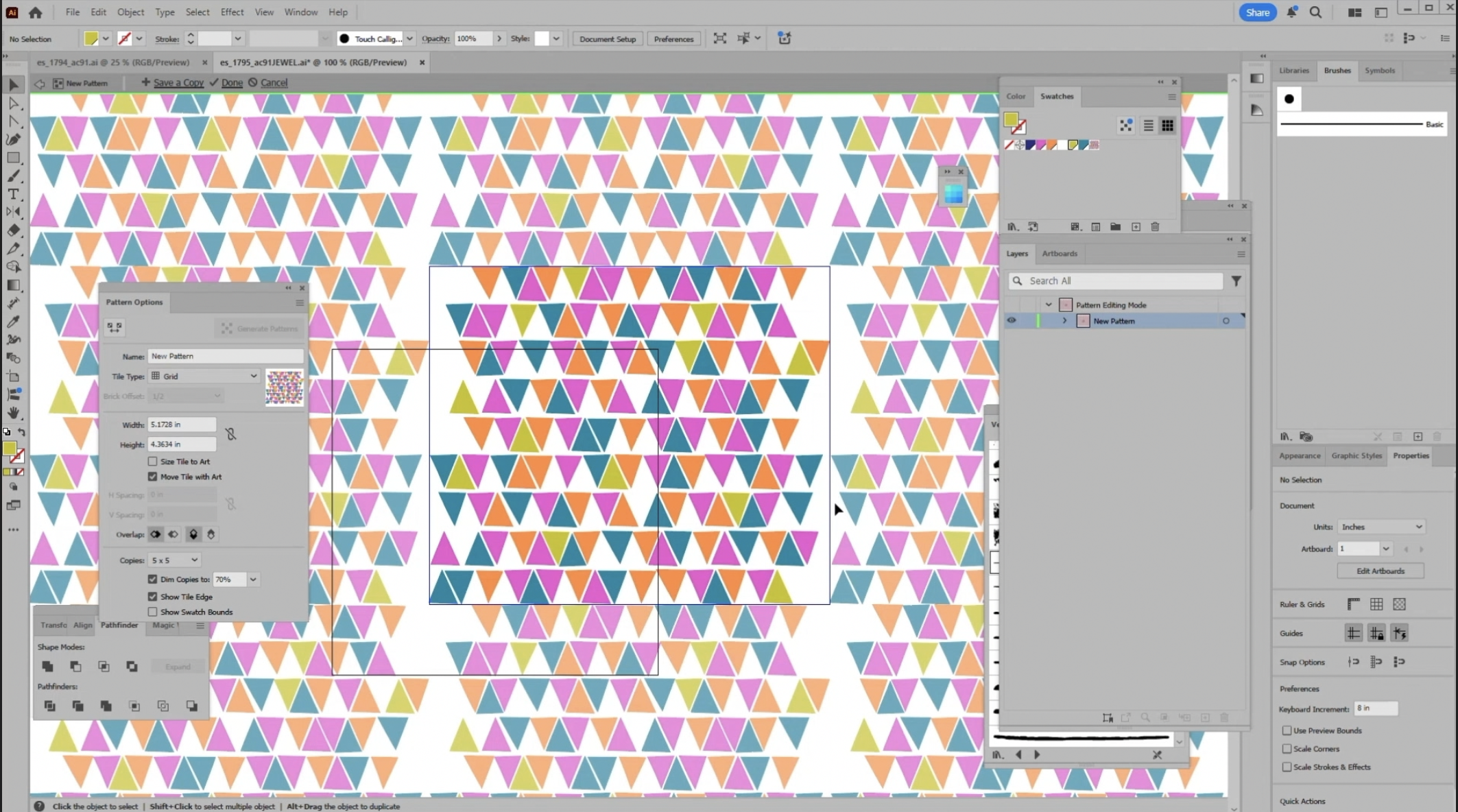This screenshot has height=812, width=1458.
Task: Click the Edit Artboards button
Action: coord(1380,571)
